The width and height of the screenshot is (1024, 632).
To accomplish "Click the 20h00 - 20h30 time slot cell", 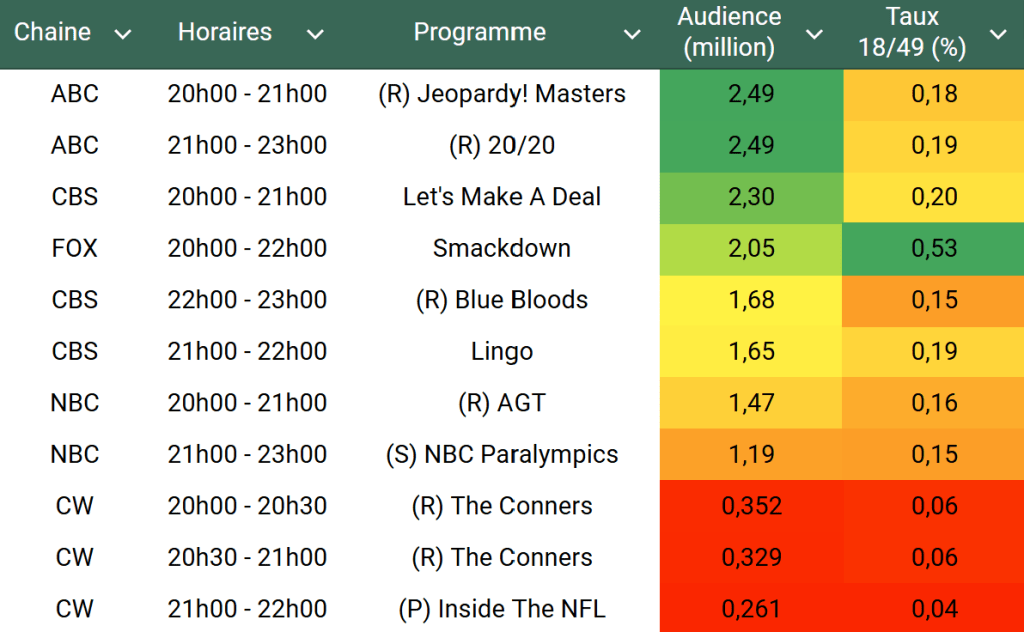I will tap(247, 506).
